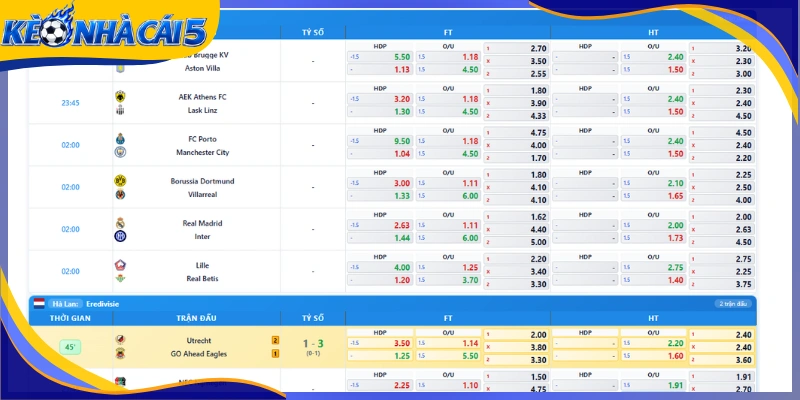The width and height of the screenshot is (800, 400).
Task: Pick FT draw odds 3.40 in Lille match
Action: pos(516,271)
